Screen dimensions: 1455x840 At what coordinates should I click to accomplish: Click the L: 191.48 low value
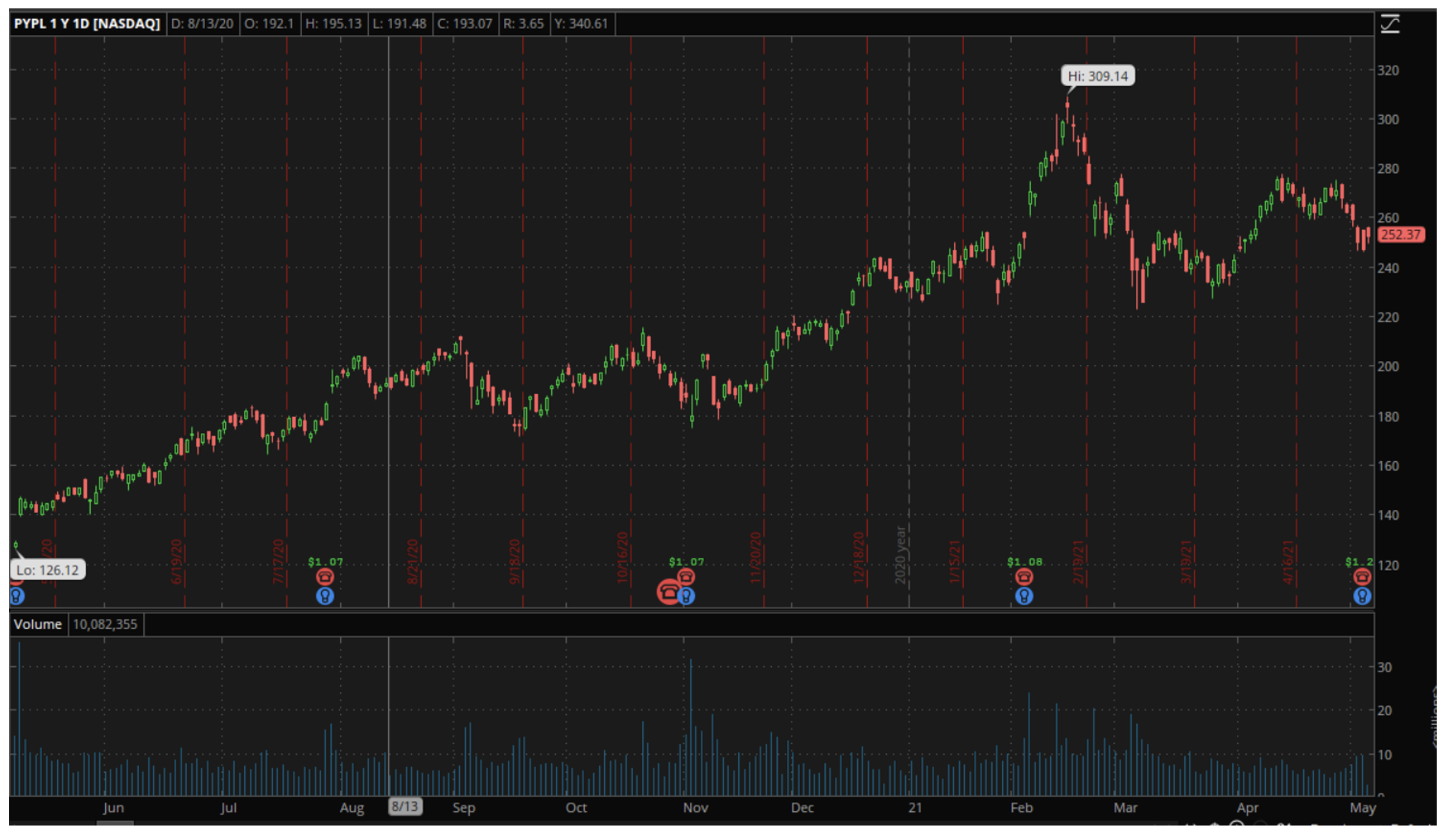[x=399, y=24]
